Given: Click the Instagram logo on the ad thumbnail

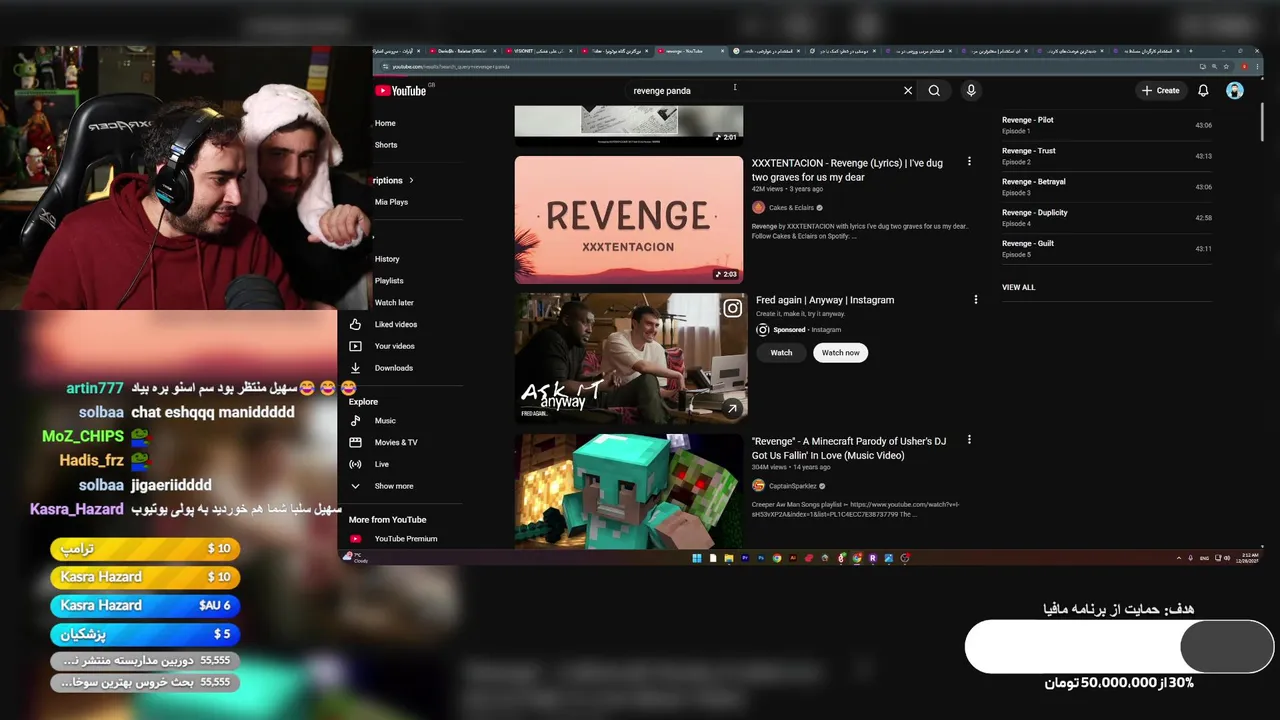Looking at the screenshot, I should tap(732, 309).
